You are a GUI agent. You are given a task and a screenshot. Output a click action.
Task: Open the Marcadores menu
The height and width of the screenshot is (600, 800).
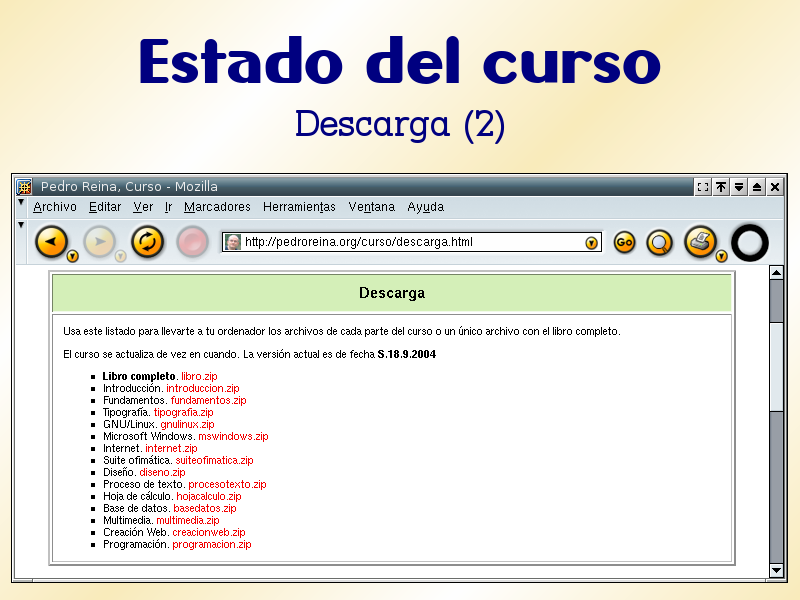[217, 207]
